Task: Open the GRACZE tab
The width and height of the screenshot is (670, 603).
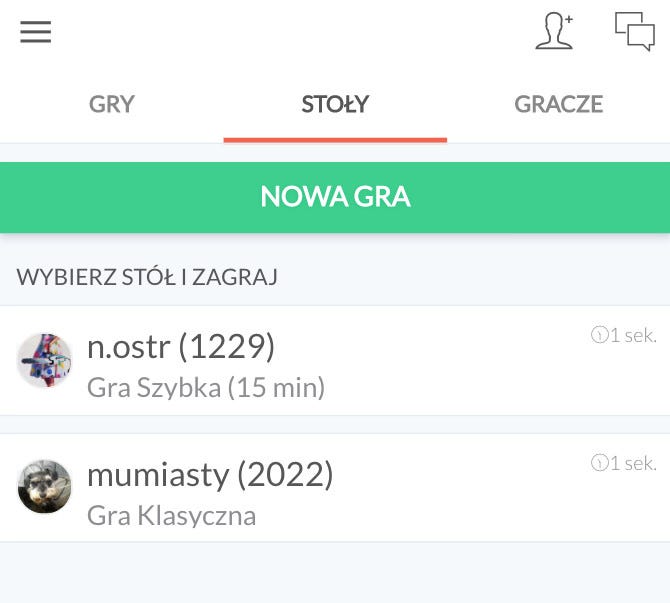Action: (x=558, y=104)
